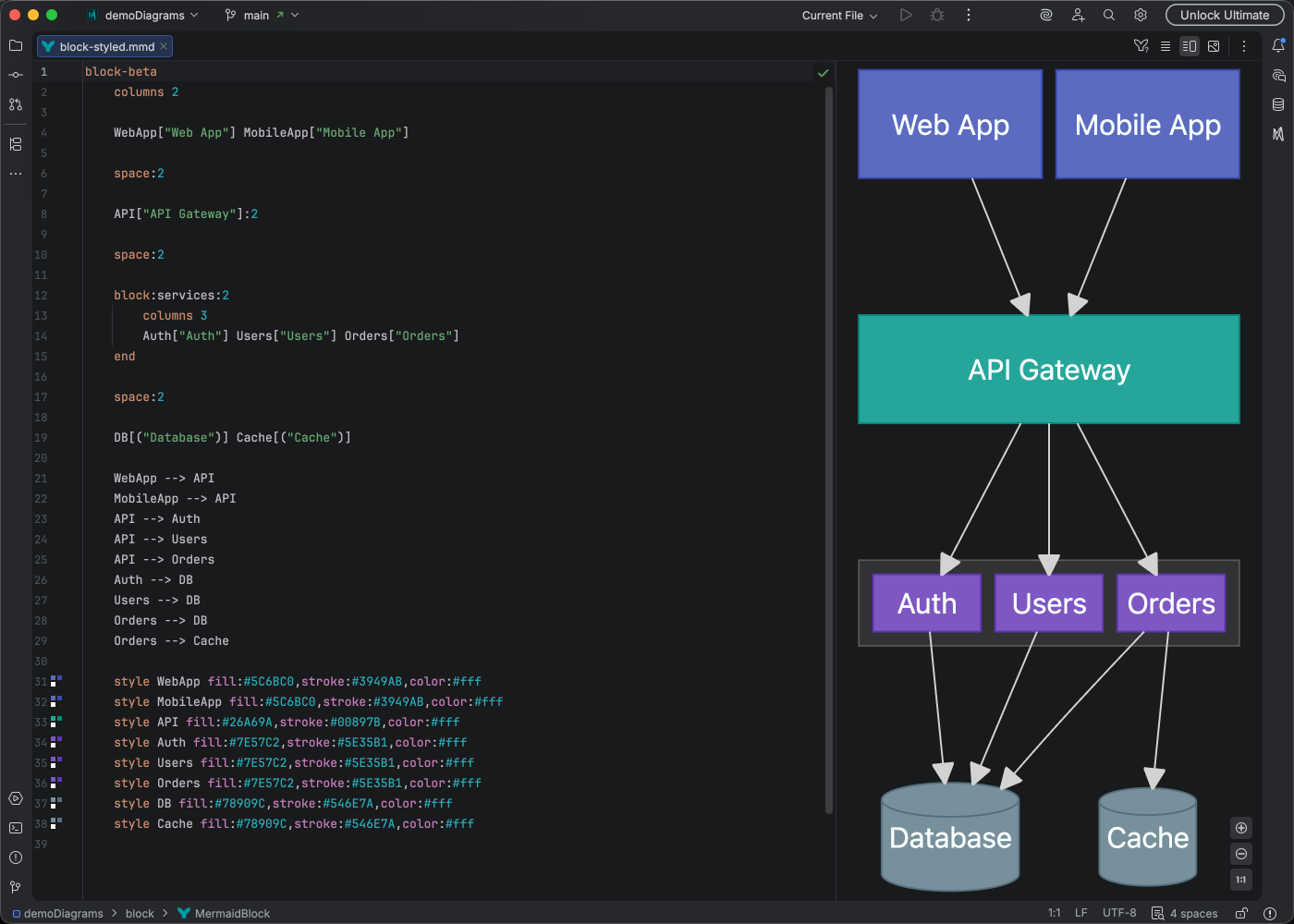Start debugging with the bug icon

936,15
